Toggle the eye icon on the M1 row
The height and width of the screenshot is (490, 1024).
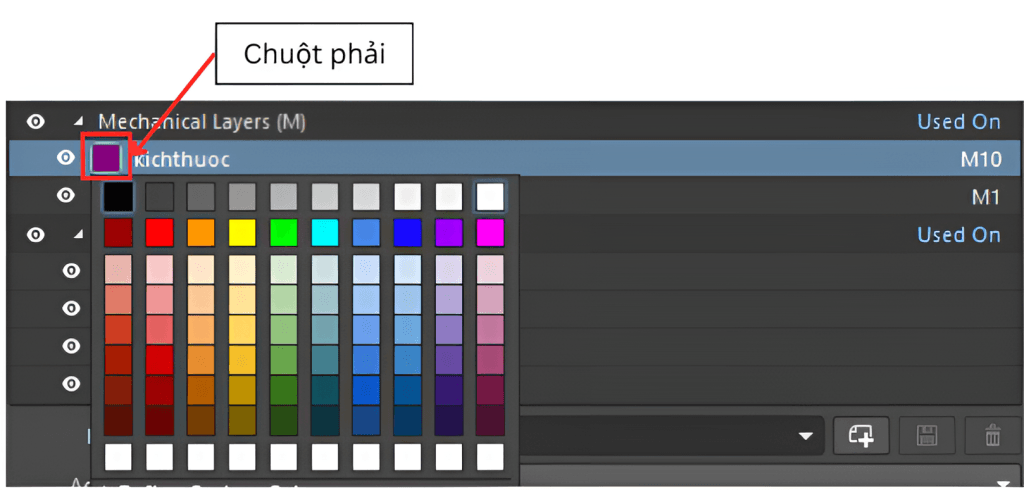click(x=66, y=195)
